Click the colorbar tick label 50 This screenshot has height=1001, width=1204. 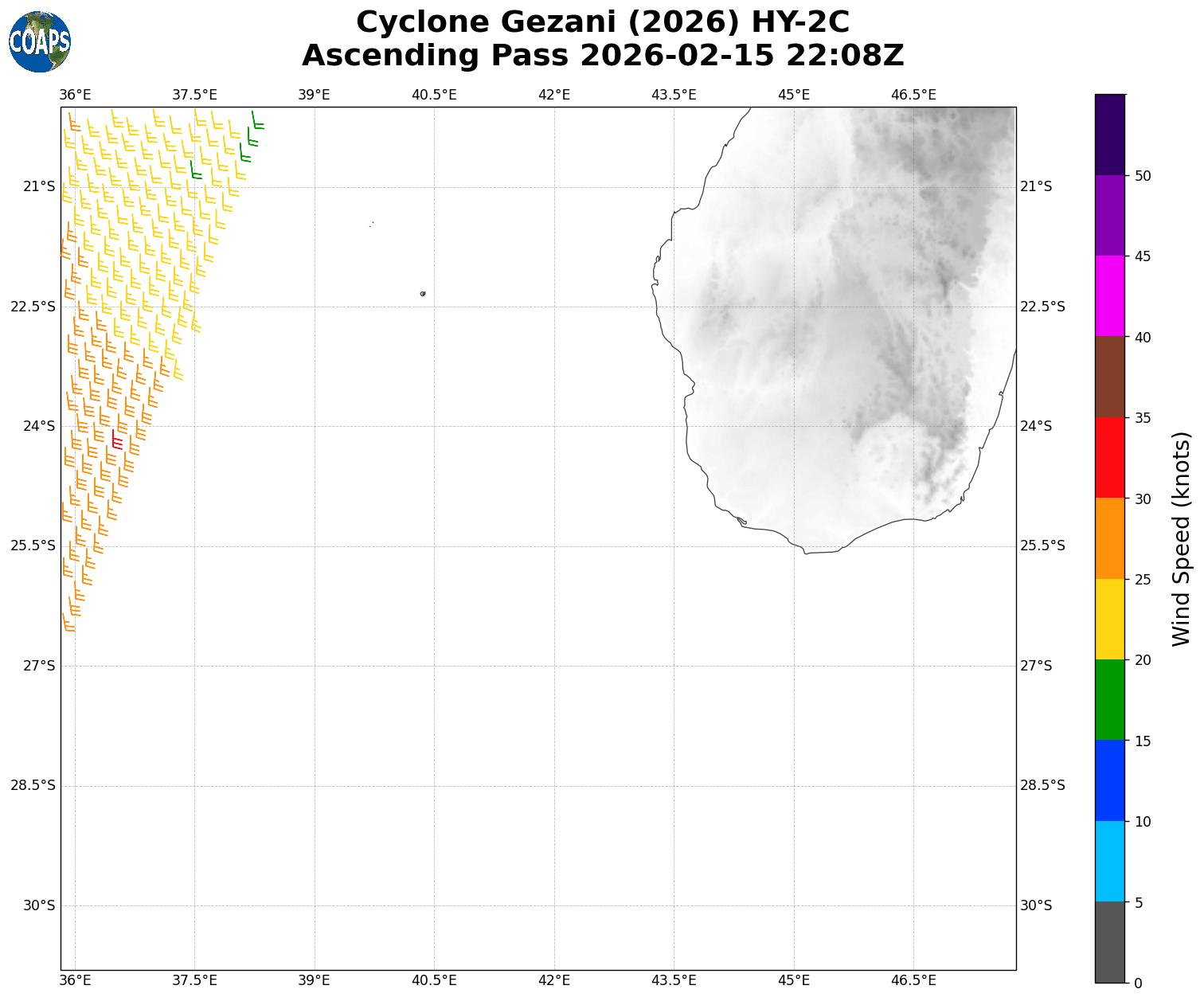click(1143, 176)
